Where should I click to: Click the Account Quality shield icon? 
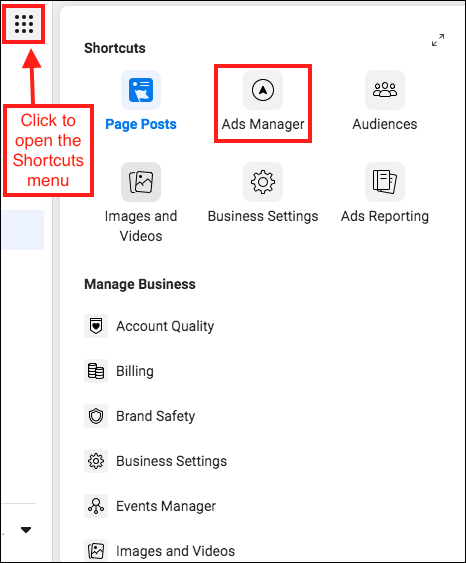[x=96, y=326]
